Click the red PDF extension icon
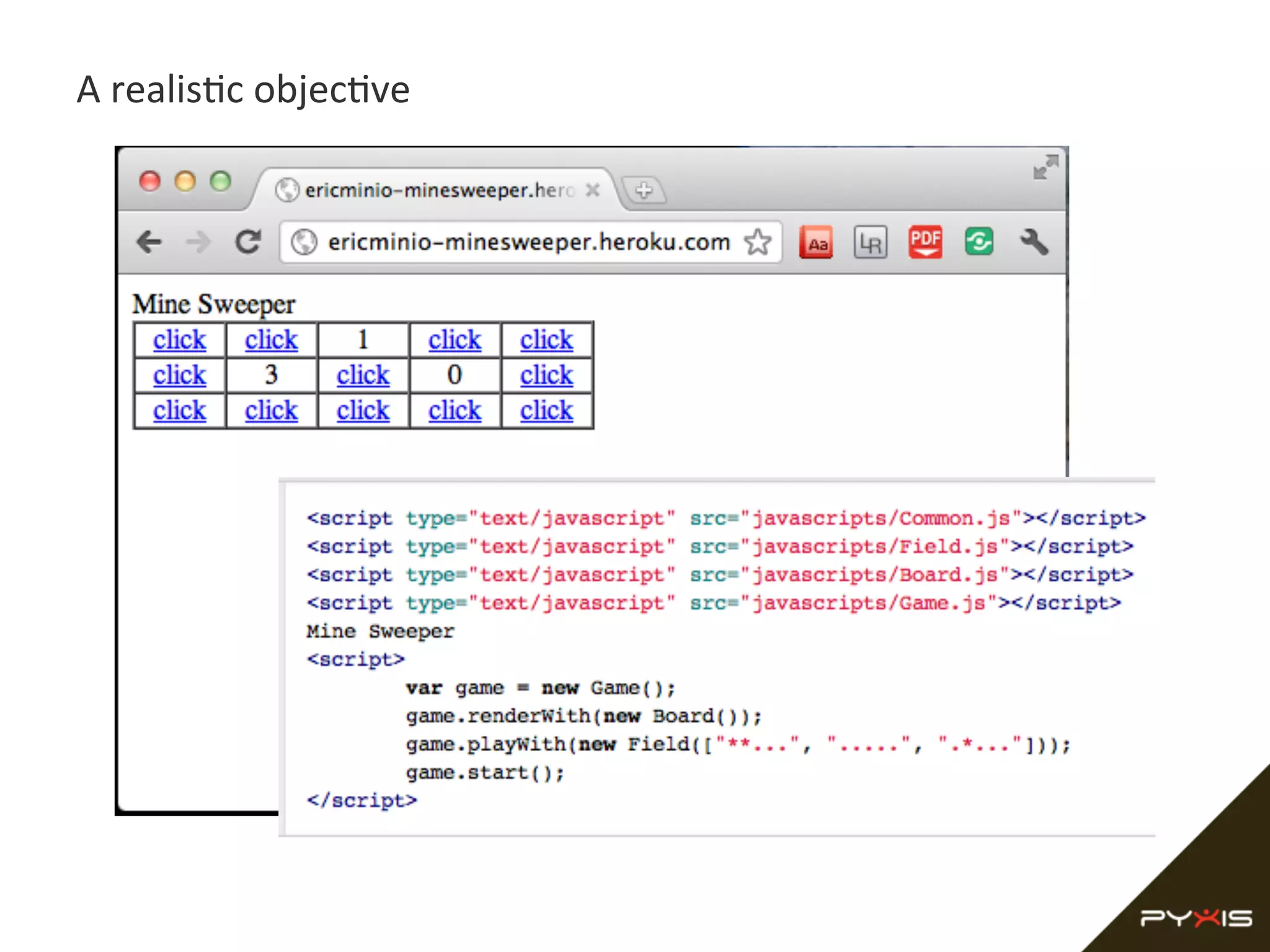The width and height of the screenshot is (1270, 952). pyautogui.click(x=925, y=242)
